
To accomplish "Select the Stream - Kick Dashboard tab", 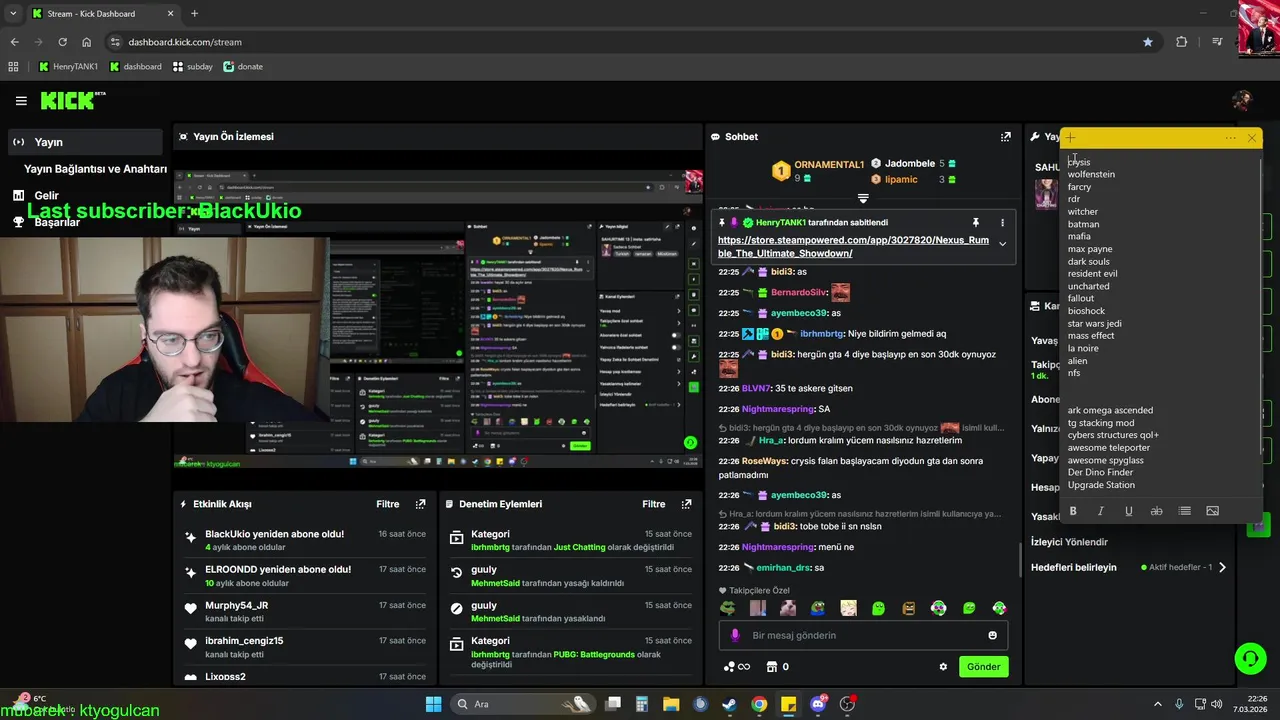I will point(103,14).
